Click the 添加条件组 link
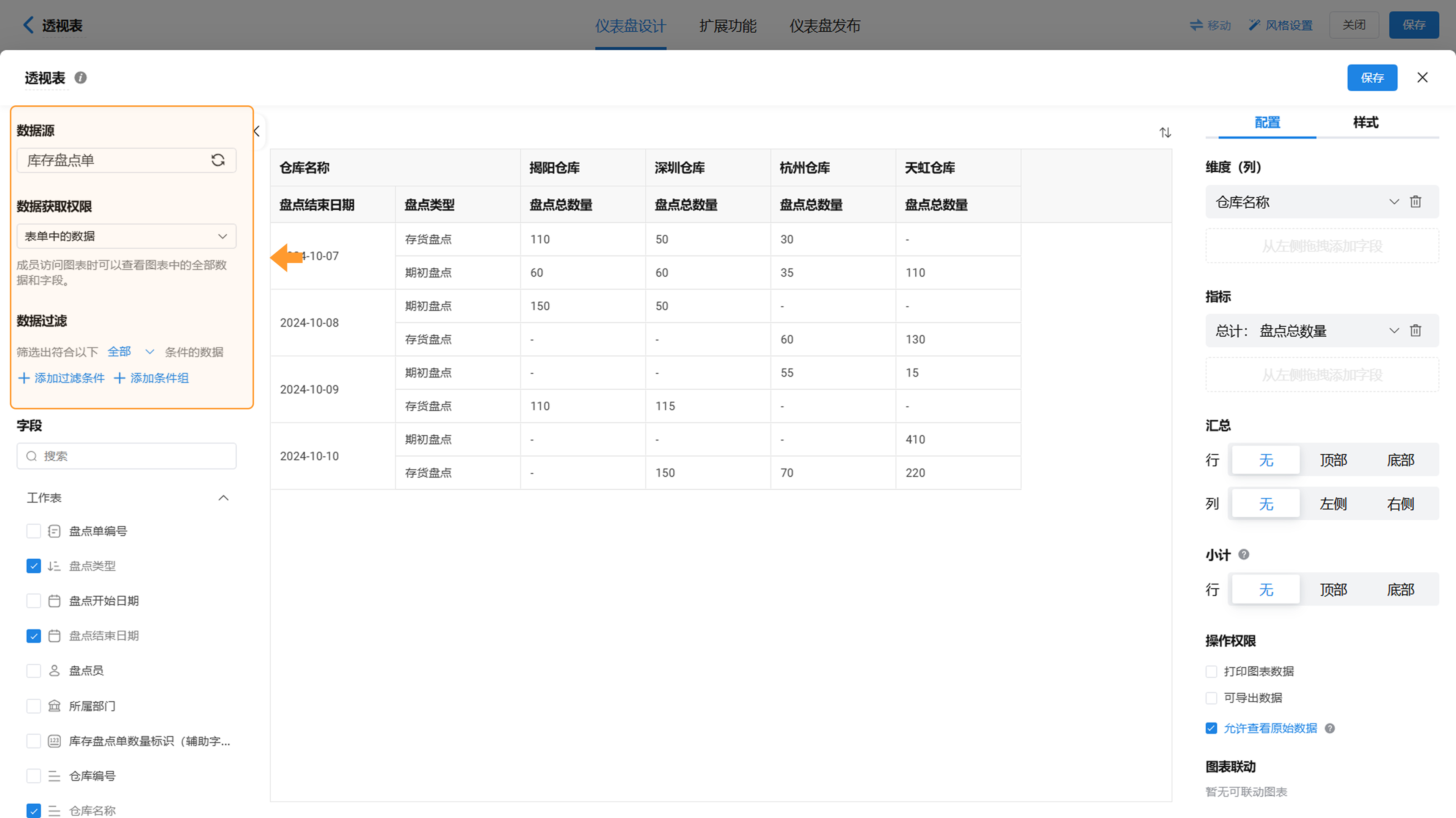This screenshot has width=1456, height=818. 159,378
